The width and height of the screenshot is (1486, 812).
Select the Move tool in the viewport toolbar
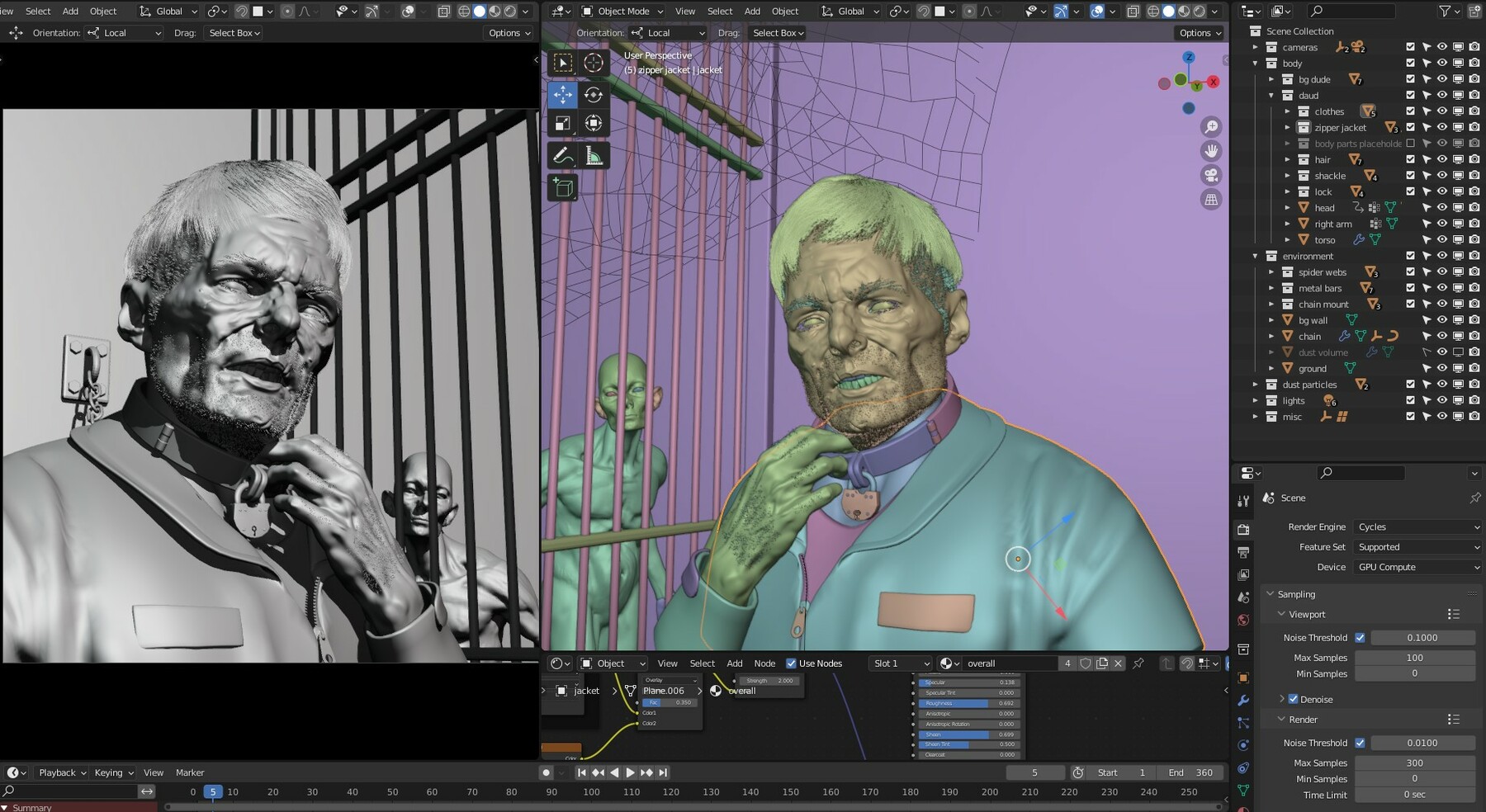tap(562, 94)
